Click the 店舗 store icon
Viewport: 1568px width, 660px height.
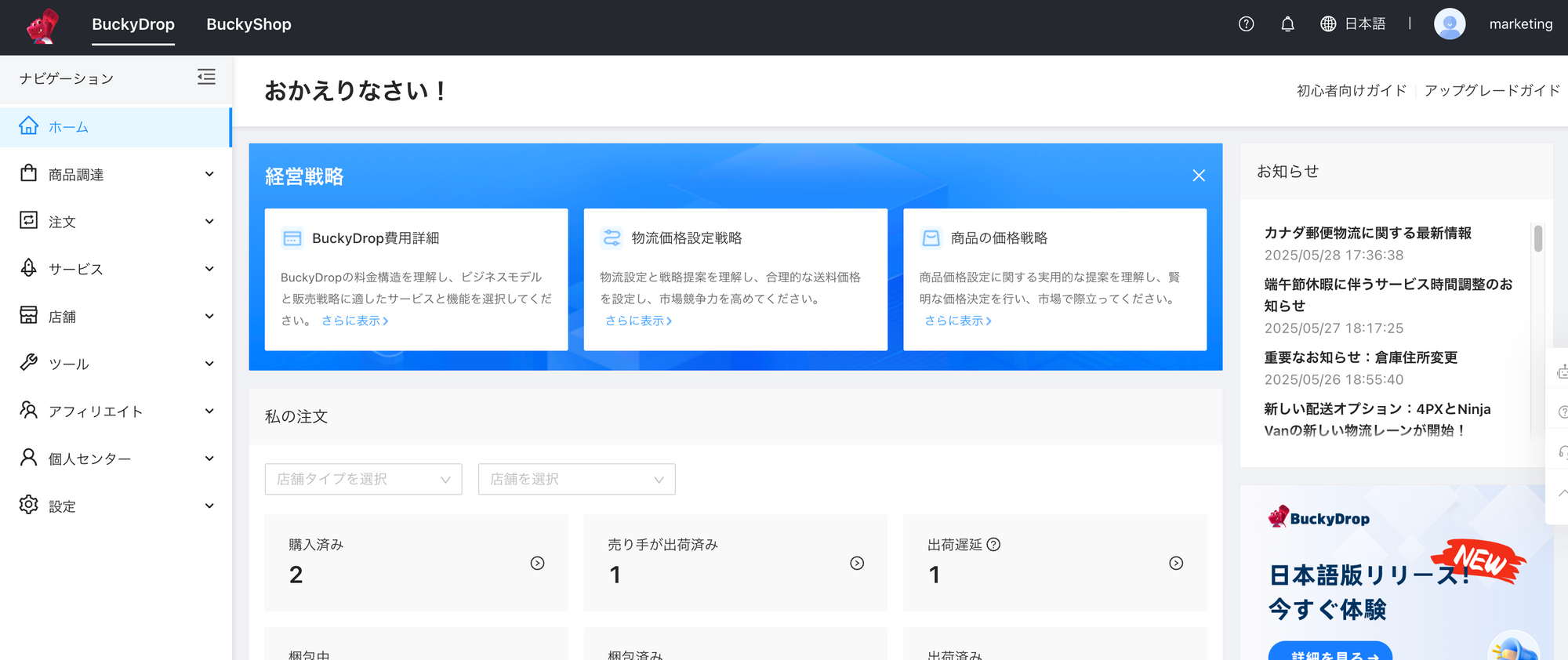[29, 315]
